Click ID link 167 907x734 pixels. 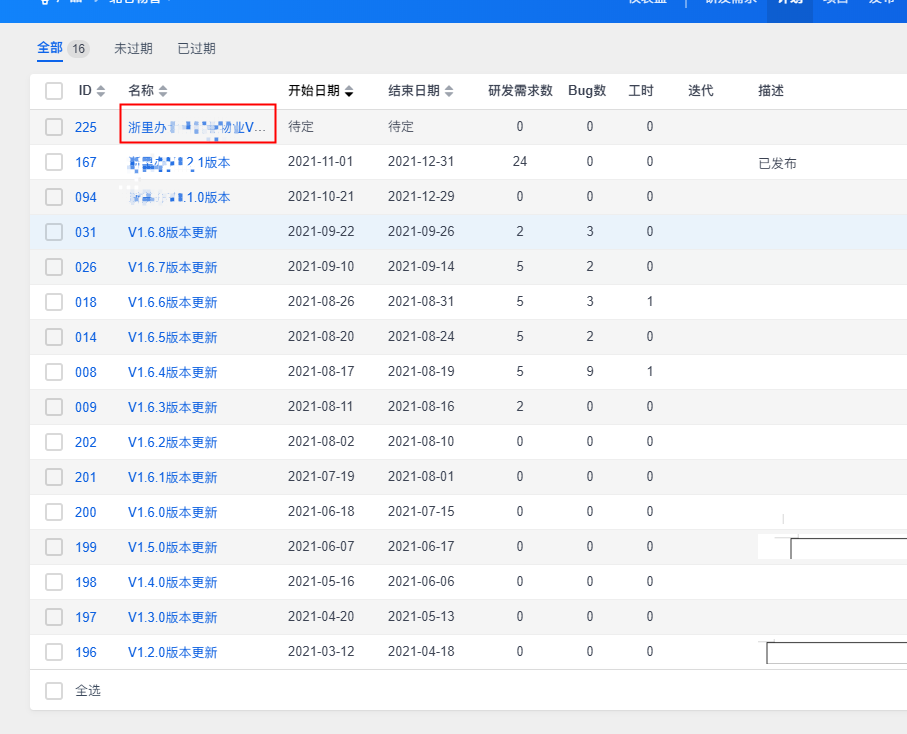[86, 162]
